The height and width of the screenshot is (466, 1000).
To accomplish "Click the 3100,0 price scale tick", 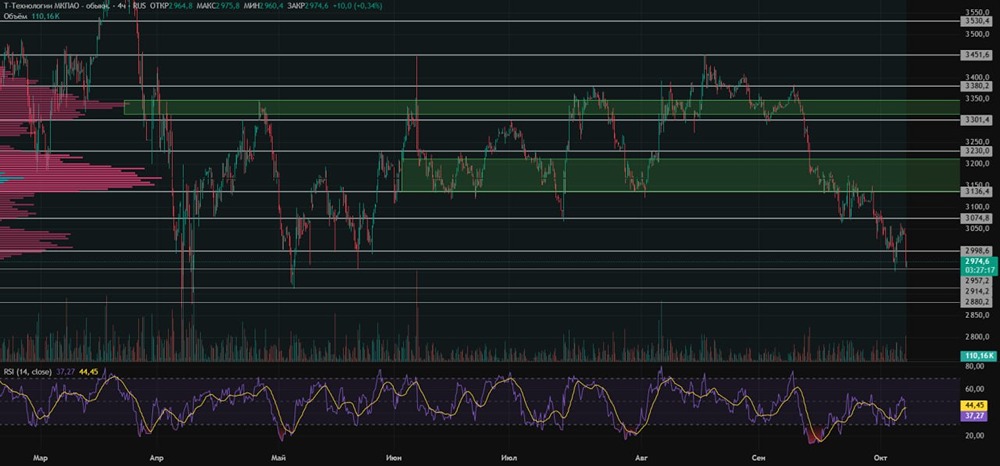I will click(x=977, y=207).
